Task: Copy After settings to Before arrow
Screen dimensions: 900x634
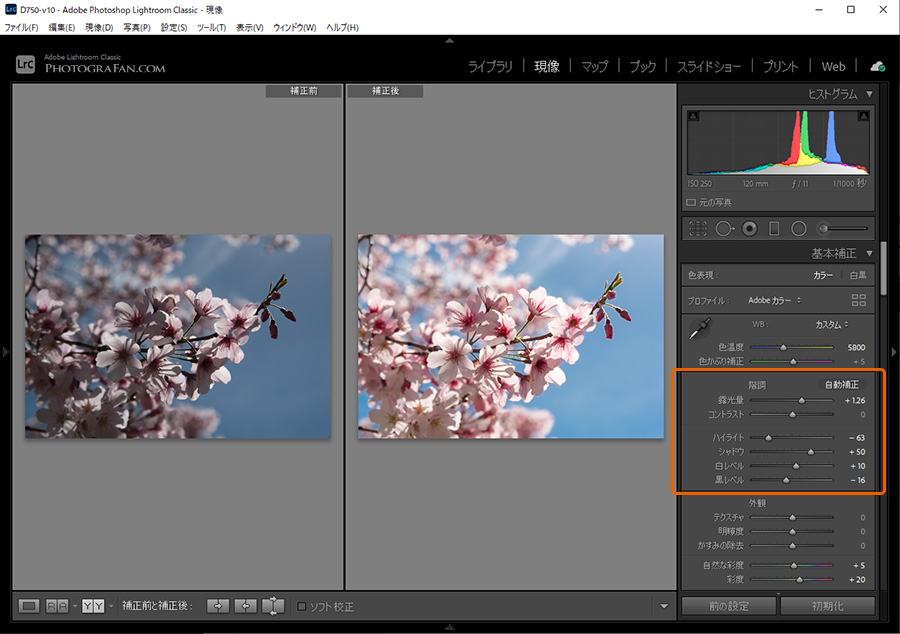Action: click(x=245, y=606)
